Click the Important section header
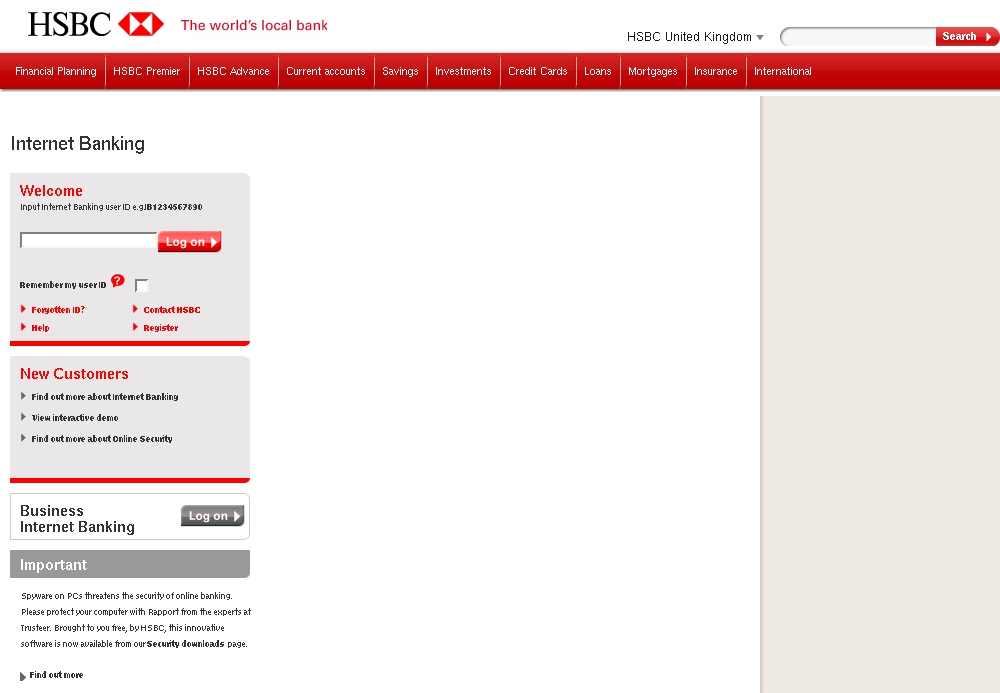Screen dimensions: 1000x693 [x=130, y=564]
